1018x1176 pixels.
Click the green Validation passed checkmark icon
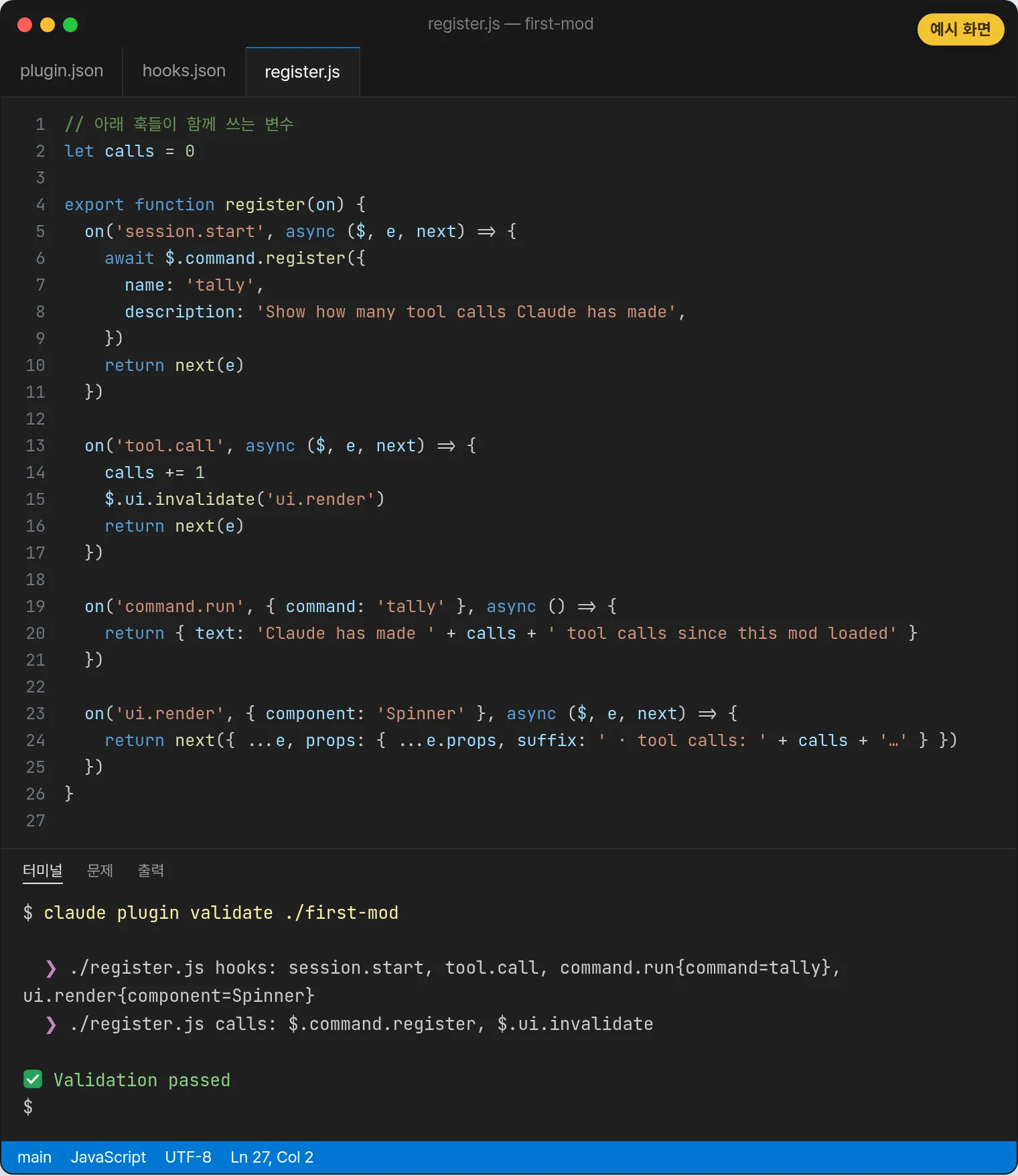tap(33, 1079)
